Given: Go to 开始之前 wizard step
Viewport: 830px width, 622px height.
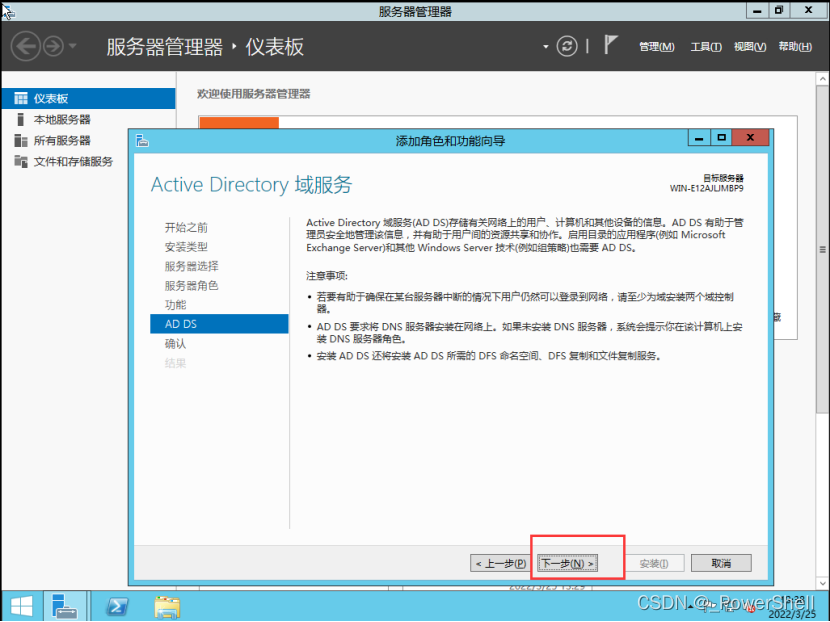Looking at the screenshot, I should (x=186, y=228).
